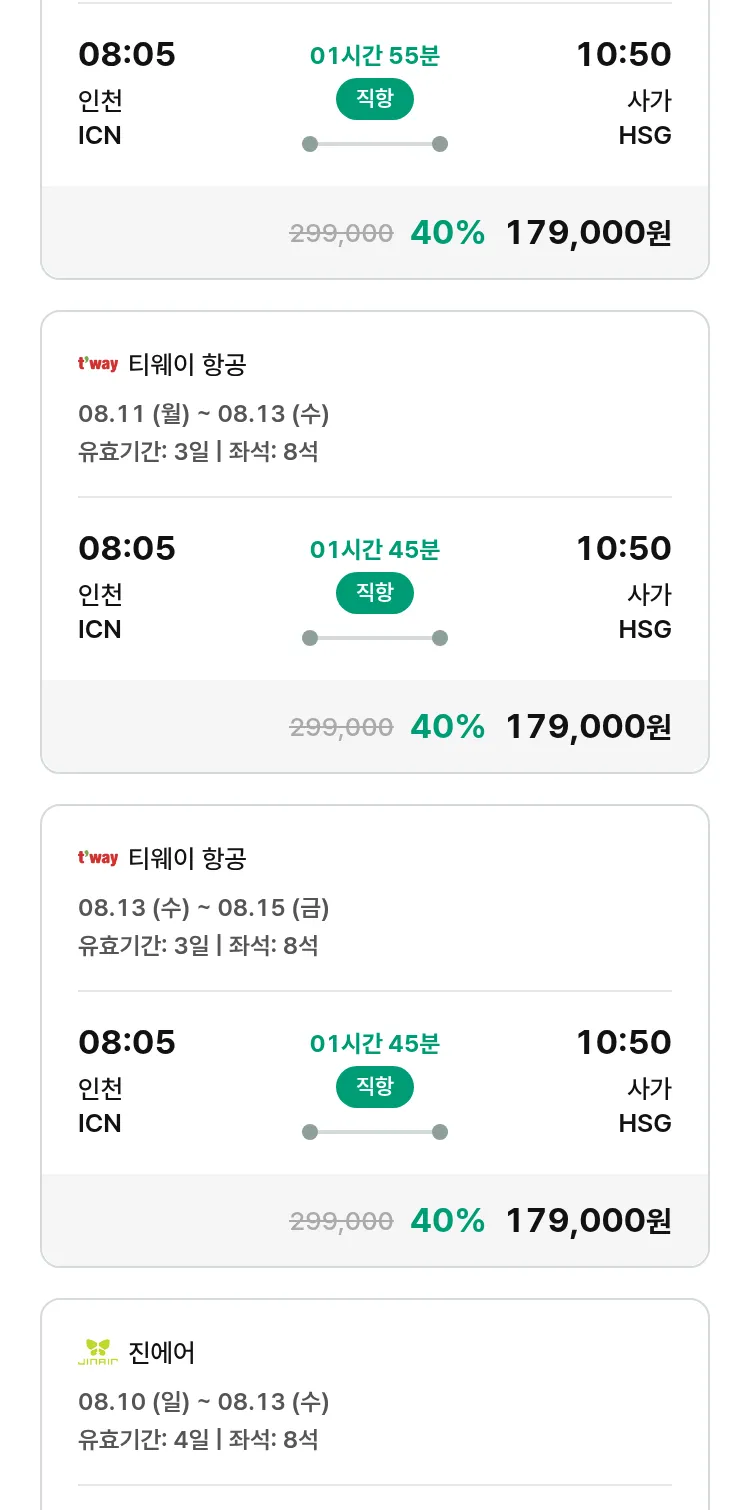The height and width of the screenshot is (1510, 750).
Task: Click the 10:50 사가 HSG arrival in the top card
Action: coord(624,92)
